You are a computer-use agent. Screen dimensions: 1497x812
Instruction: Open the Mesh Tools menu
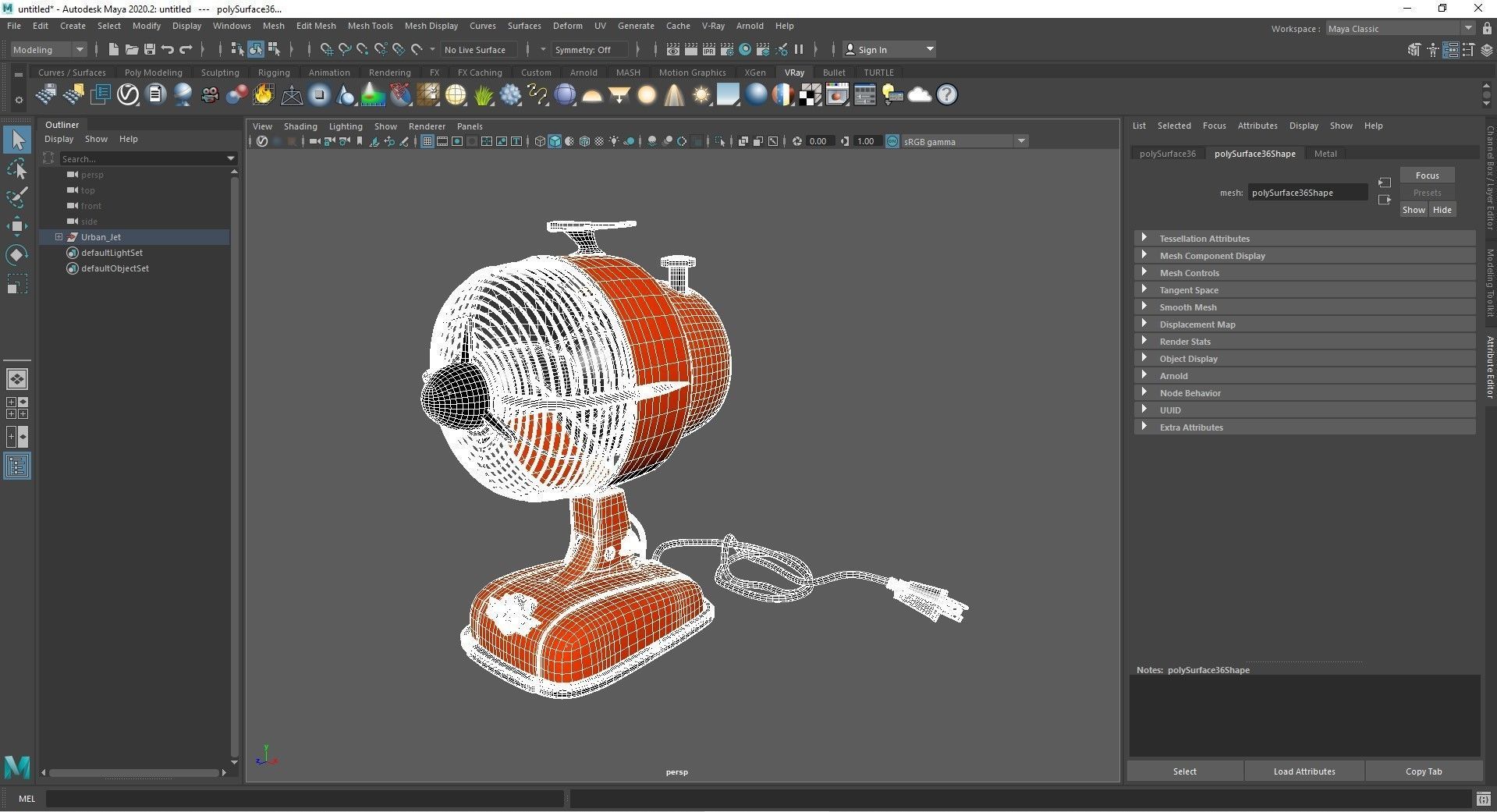[x=370, y=26]
